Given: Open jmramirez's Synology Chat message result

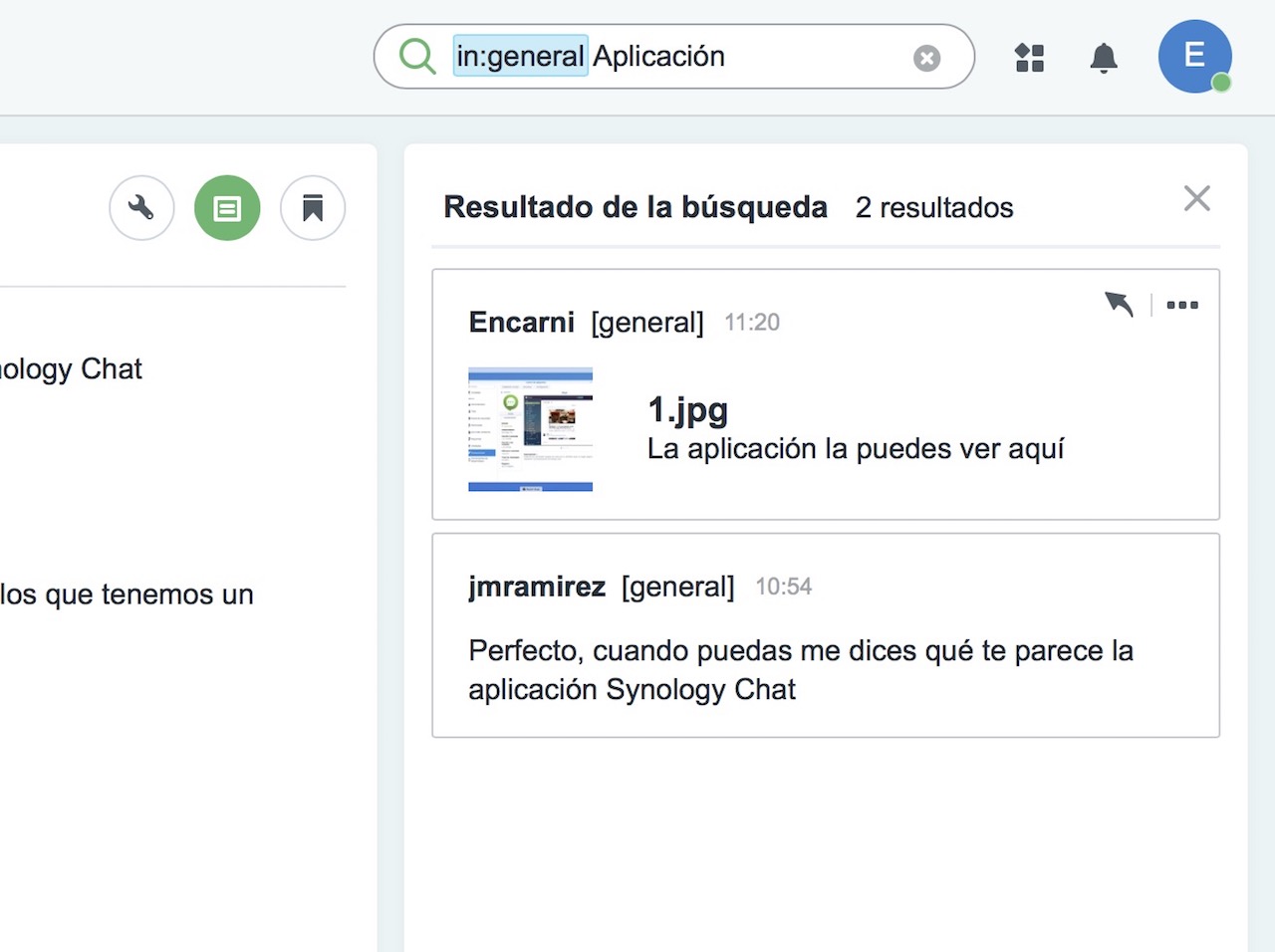Looking at the screenshot, I should coord(801,669).
